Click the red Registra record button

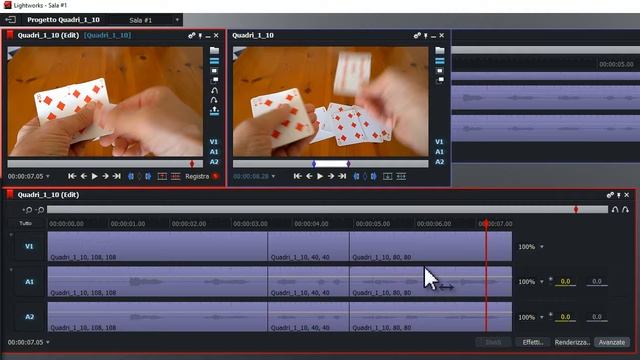pyautogui.click(x=216, y=176)
